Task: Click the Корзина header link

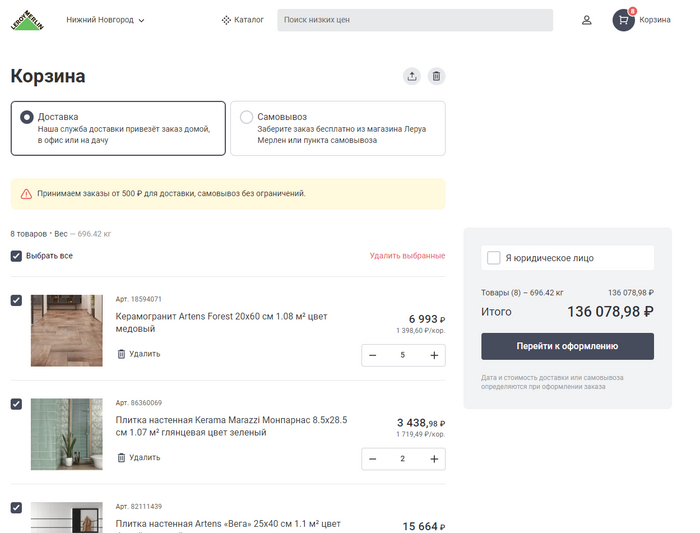Action: pos(654,20)
